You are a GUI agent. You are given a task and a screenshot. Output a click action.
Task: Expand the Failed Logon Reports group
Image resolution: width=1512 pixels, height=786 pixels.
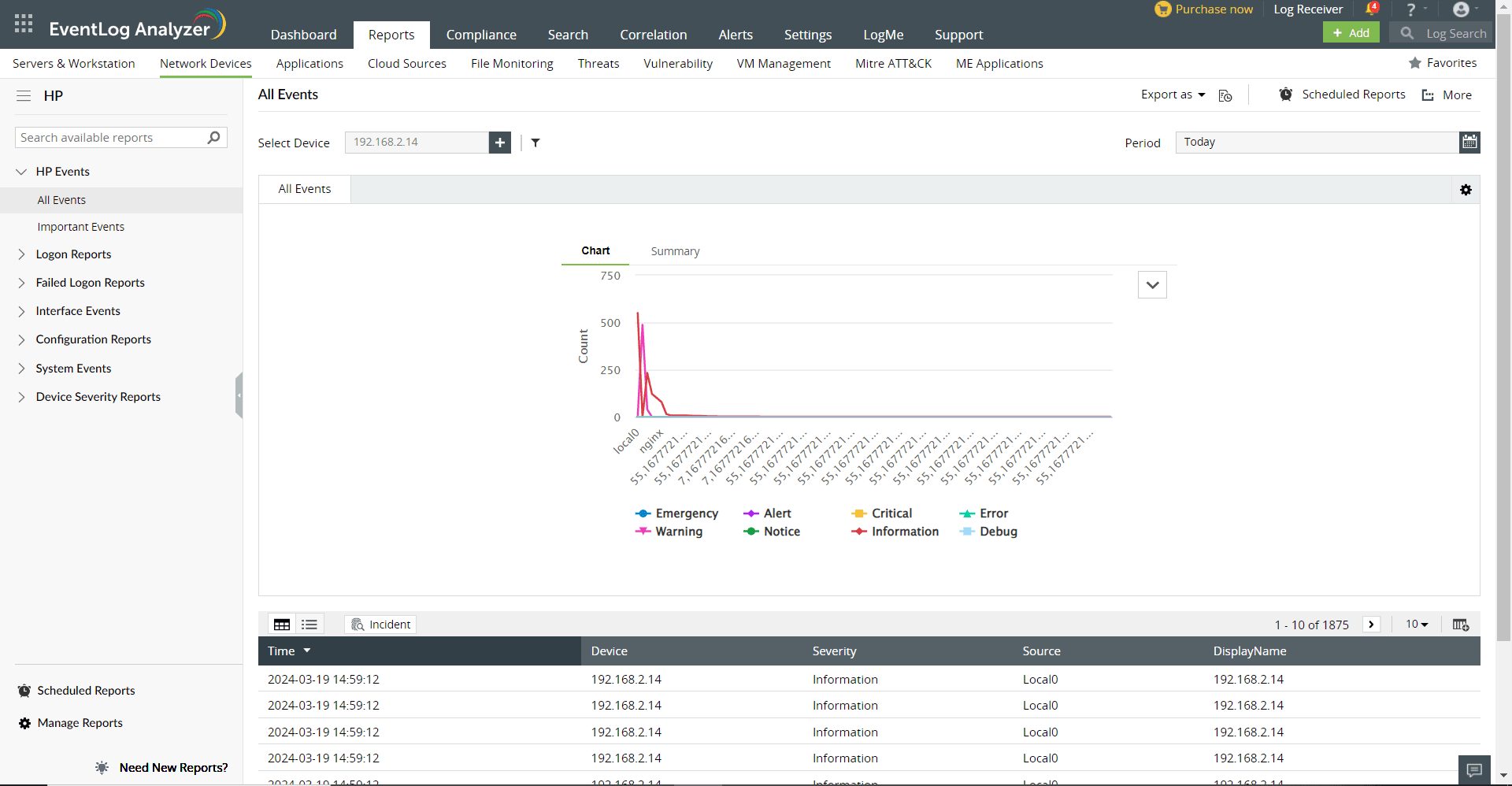[21, 283]
